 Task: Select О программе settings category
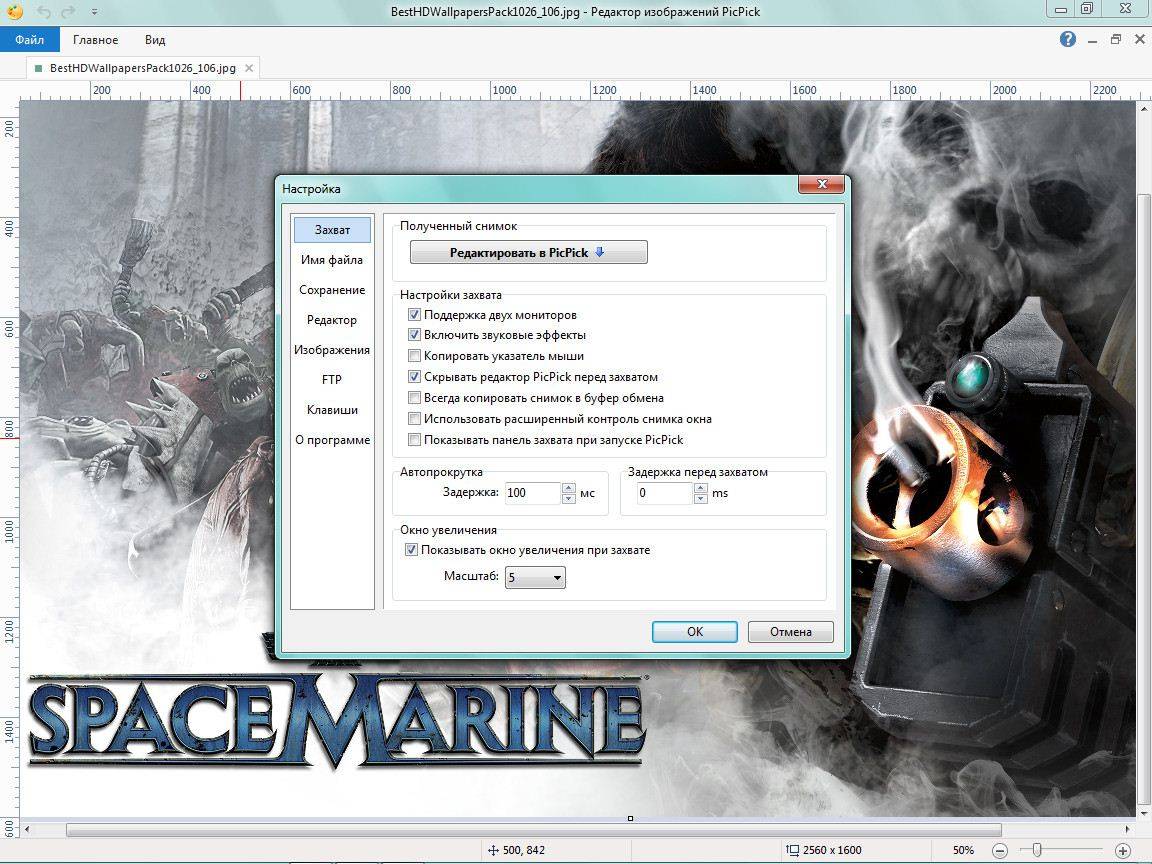[332, 440]
